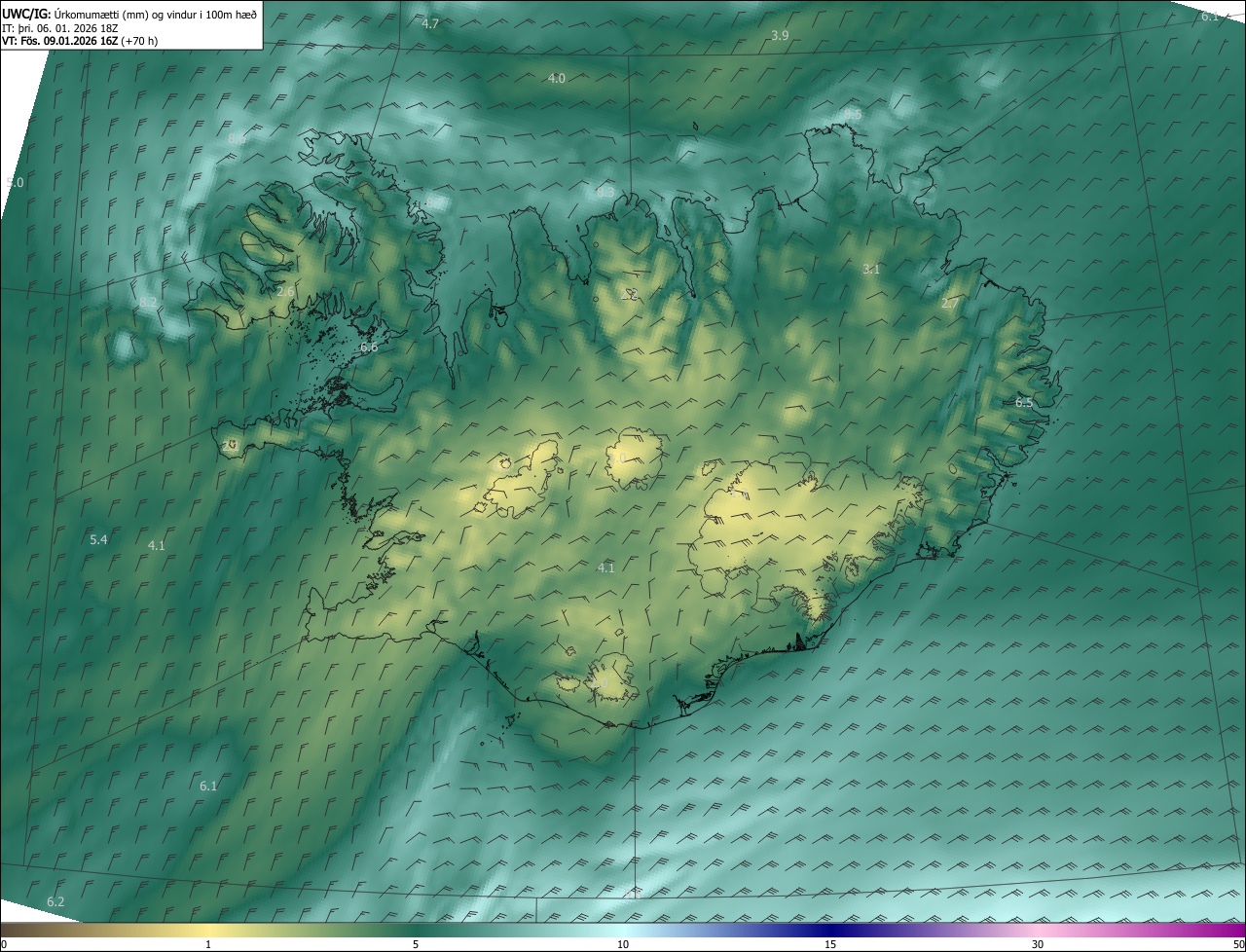This screenshot has height=952, width=1246.
Task: Click the 6.5 value label
Action: pyautogui.click(x=1024, y=402)
